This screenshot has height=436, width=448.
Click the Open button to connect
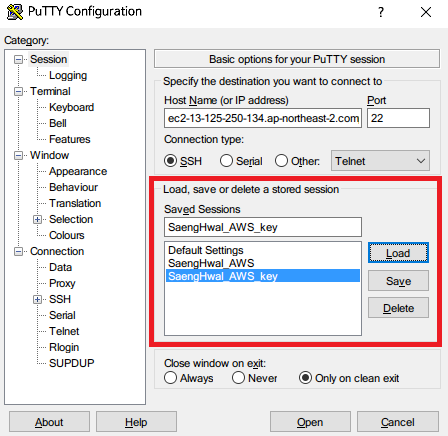(310, 422)
